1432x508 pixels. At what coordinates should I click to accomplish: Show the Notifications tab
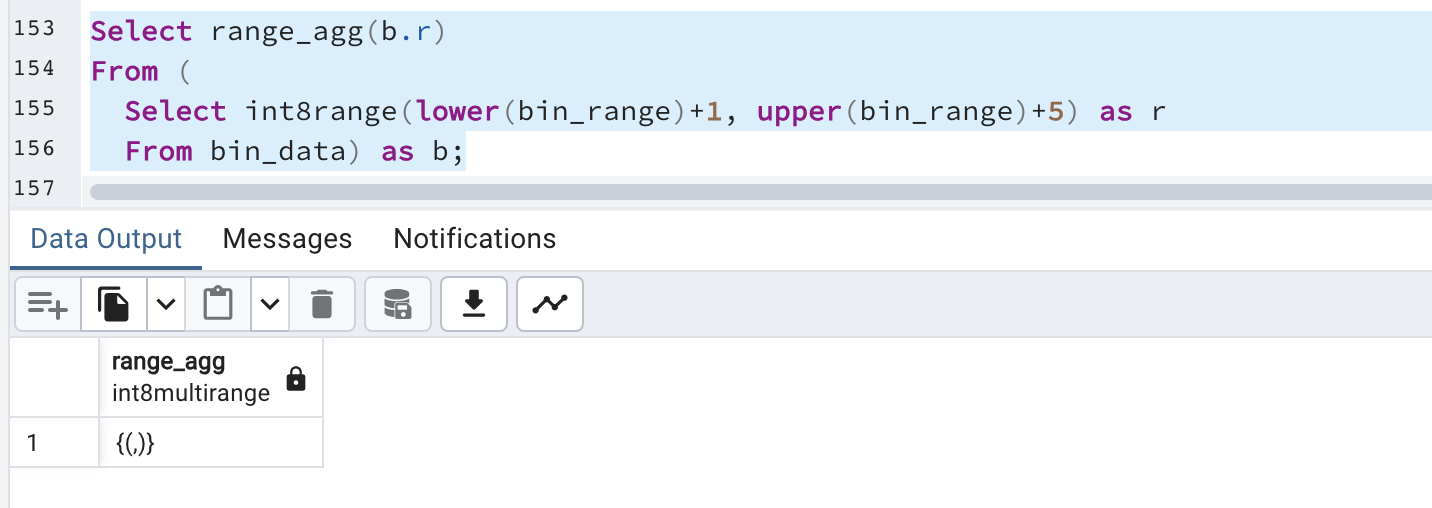point(474,239)
